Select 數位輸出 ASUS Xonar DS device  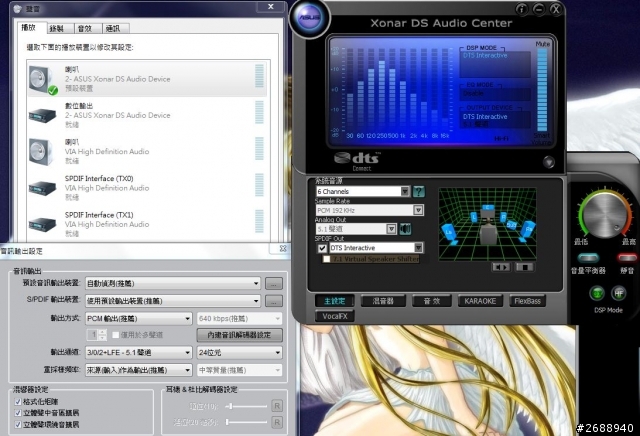tap(147, 115)
